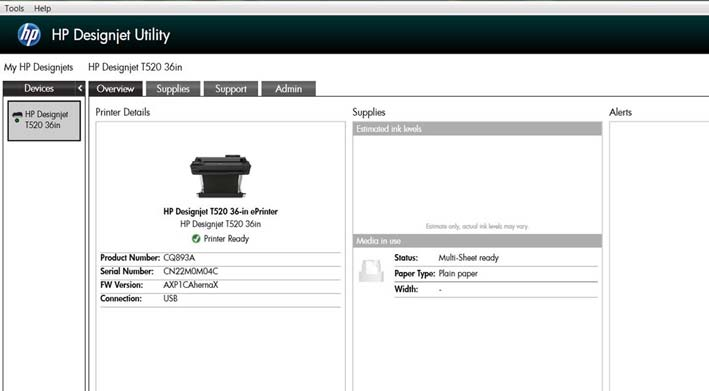Click the small printer icon in the device list
Viewport: 709px width, 391px height.
click(17, 117)
